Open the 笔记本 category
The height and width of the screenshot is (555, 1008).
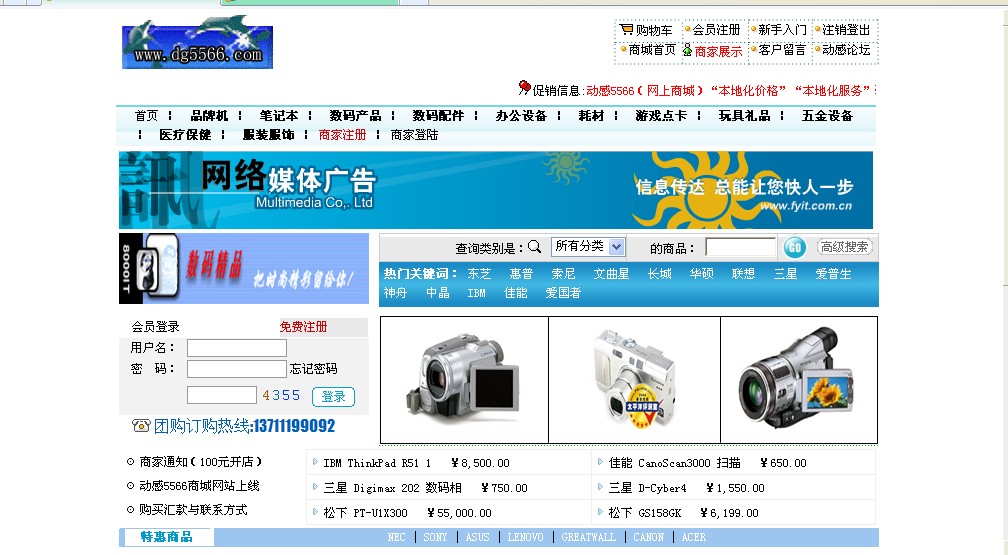pos(278,116)
